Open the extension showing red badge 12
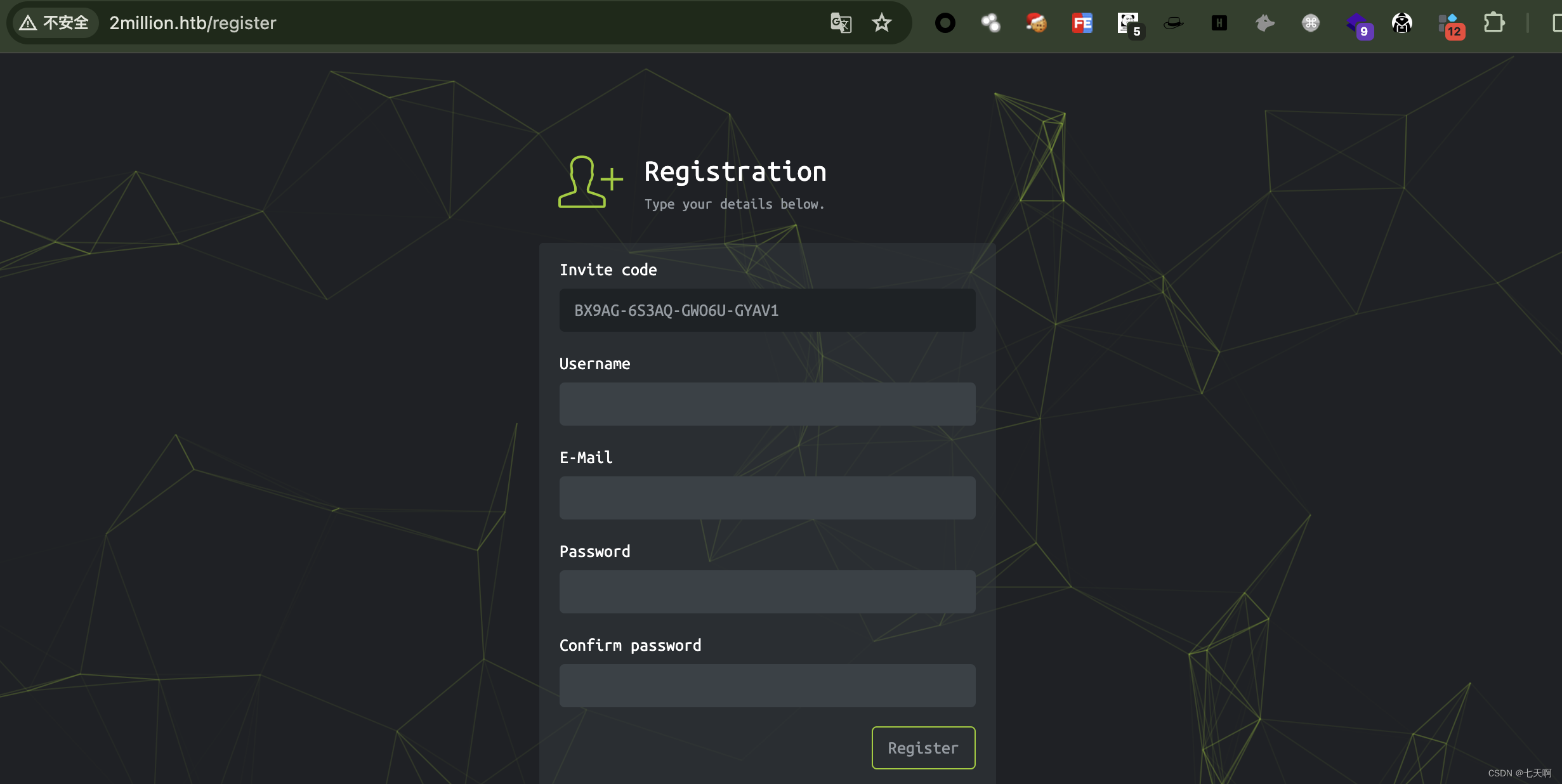This screenshot has width=1562, height=784. [x=1450, y=23]
